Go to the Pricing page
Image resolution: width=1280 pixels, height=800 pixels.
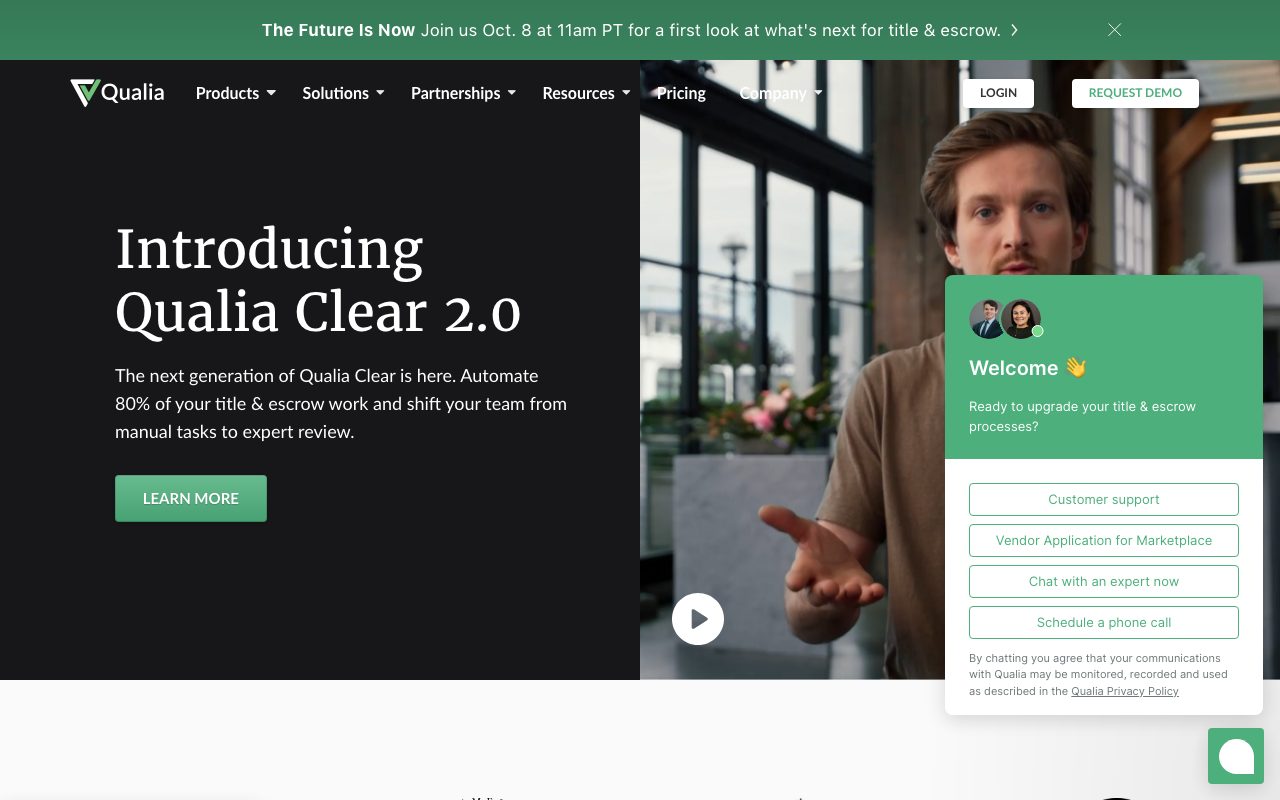pyautogui.click(x=681, y=93)
